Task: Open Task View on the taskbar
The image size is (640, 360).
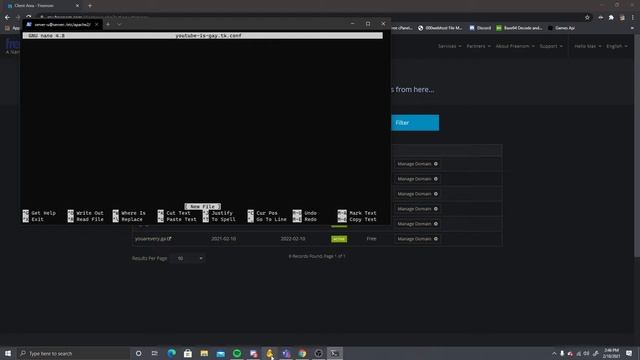Action: 155,353
